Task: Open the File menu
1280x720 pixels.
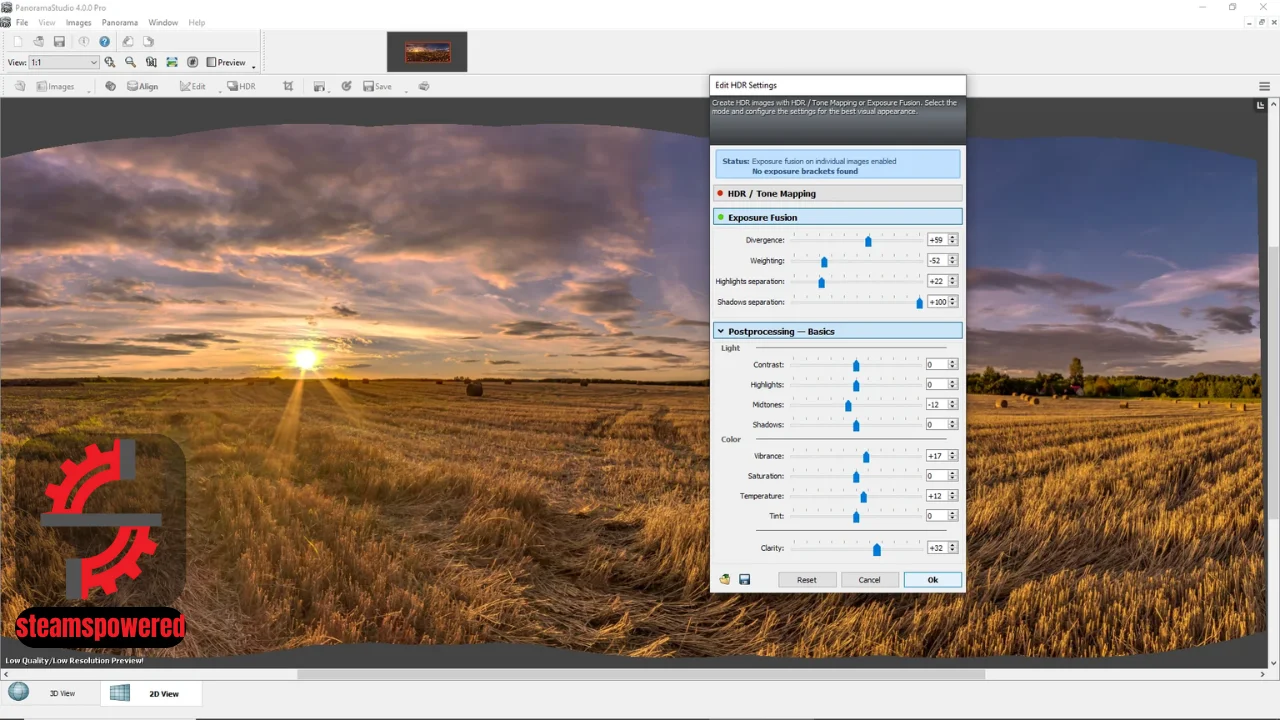Action: [22, 22]
